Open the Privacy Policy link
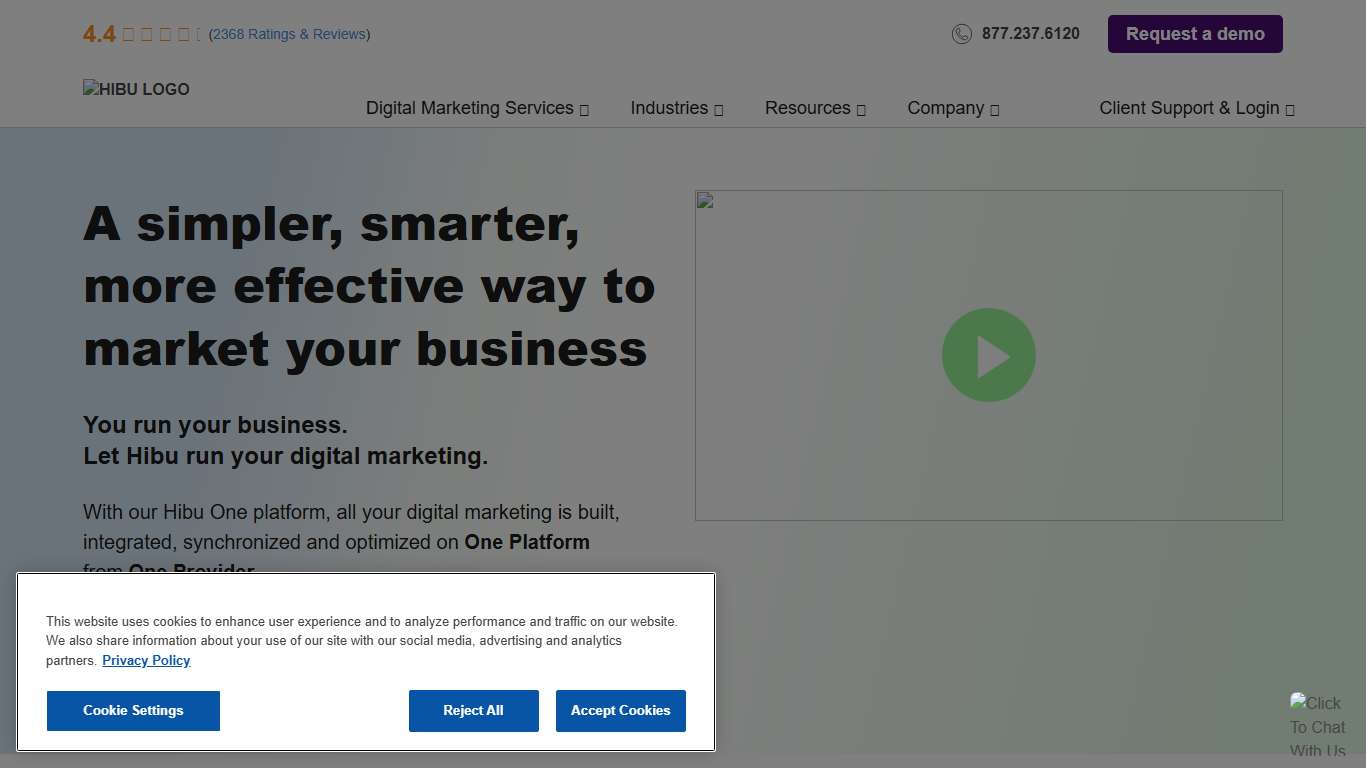Screen dimensions: 1366x768 point(146,660)
